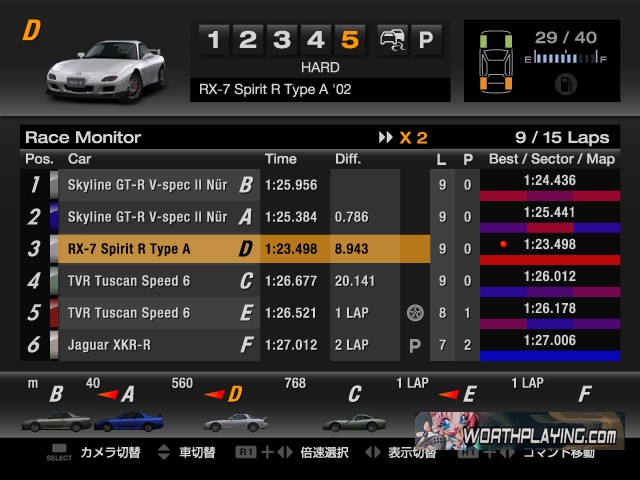Screen dimensions: 640x480
Task: Click tire change icon in TVR Tuscan E row
Action: (x=414, y=313)
